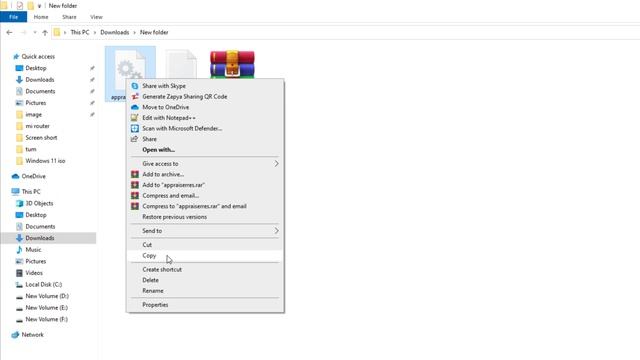640x360 pixels.
Task: Switch to the Home ribbon tab
Action: (x=41, y=17)
